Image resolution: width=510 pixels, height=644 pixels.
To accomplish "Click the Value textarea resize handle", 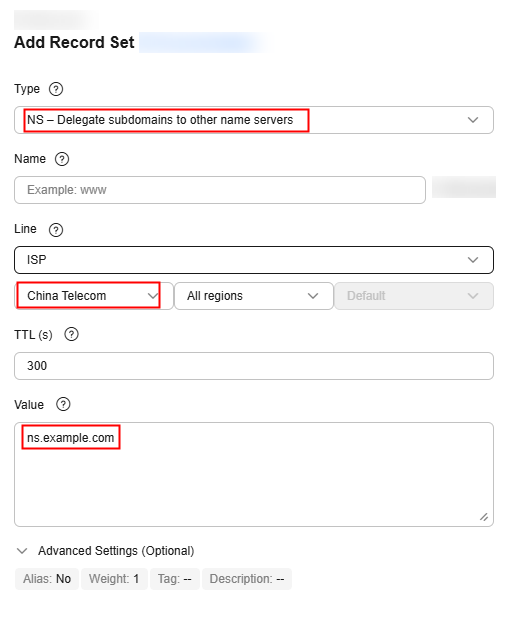I will [484, 517].
